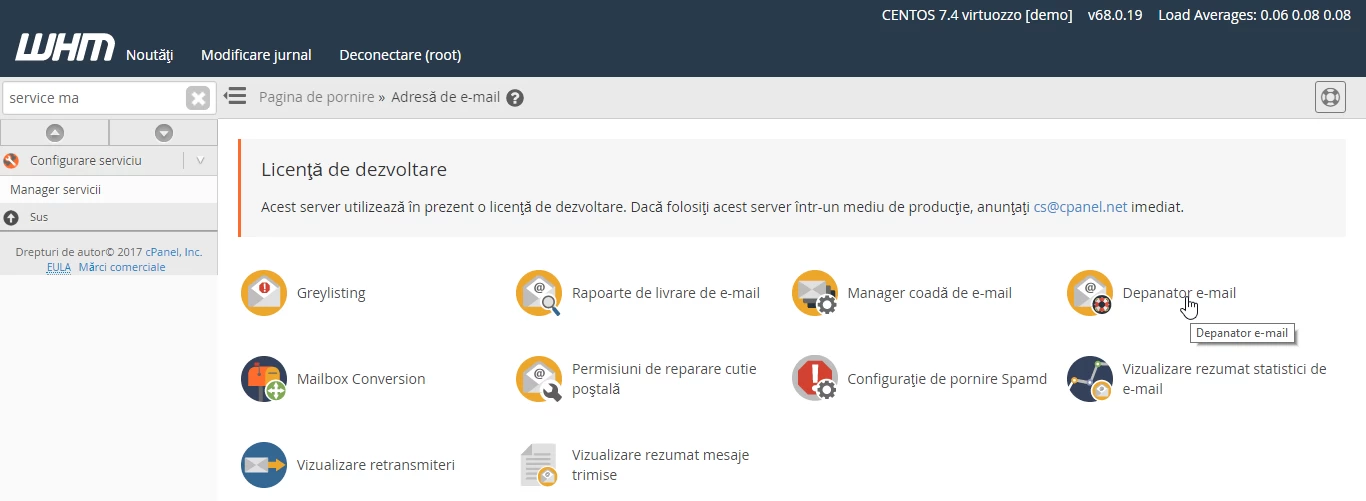Click Permisiuni de reparare cutie poştală text
The width and height of the screenshot is (1366, 501).
[x=664, y=379]
